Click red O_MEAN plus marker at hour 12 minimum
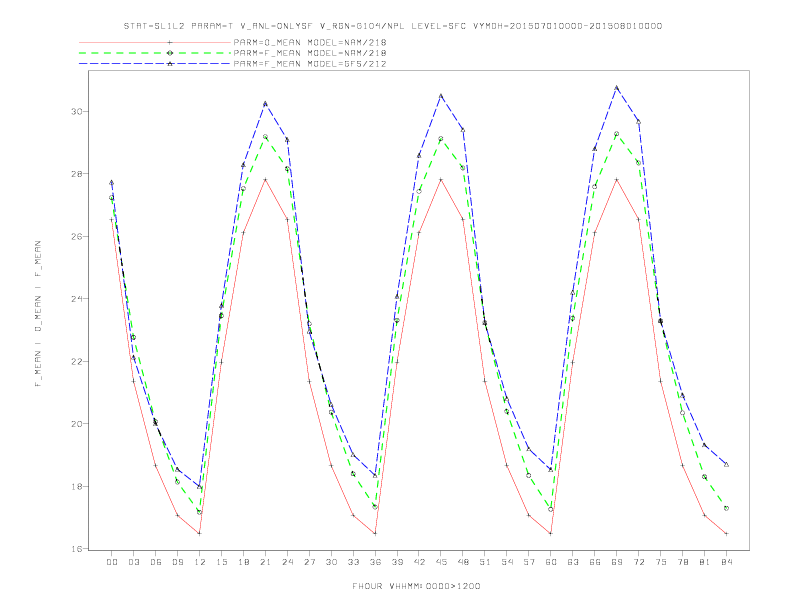The height and width of the screenshot is (612, 792). (x=200, y=534)
